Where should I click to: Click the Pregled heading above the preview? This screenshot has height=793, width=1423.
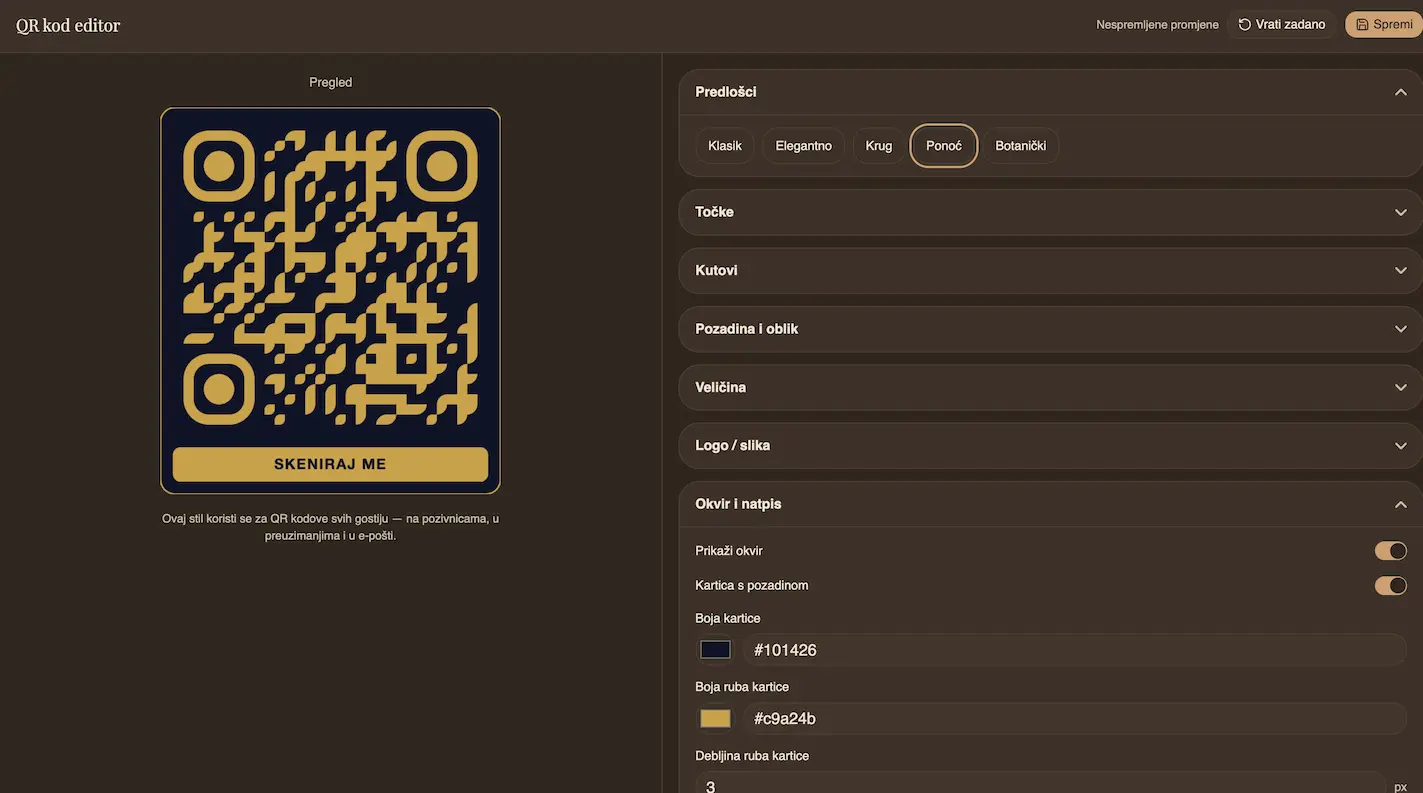(x=331, y=82)
